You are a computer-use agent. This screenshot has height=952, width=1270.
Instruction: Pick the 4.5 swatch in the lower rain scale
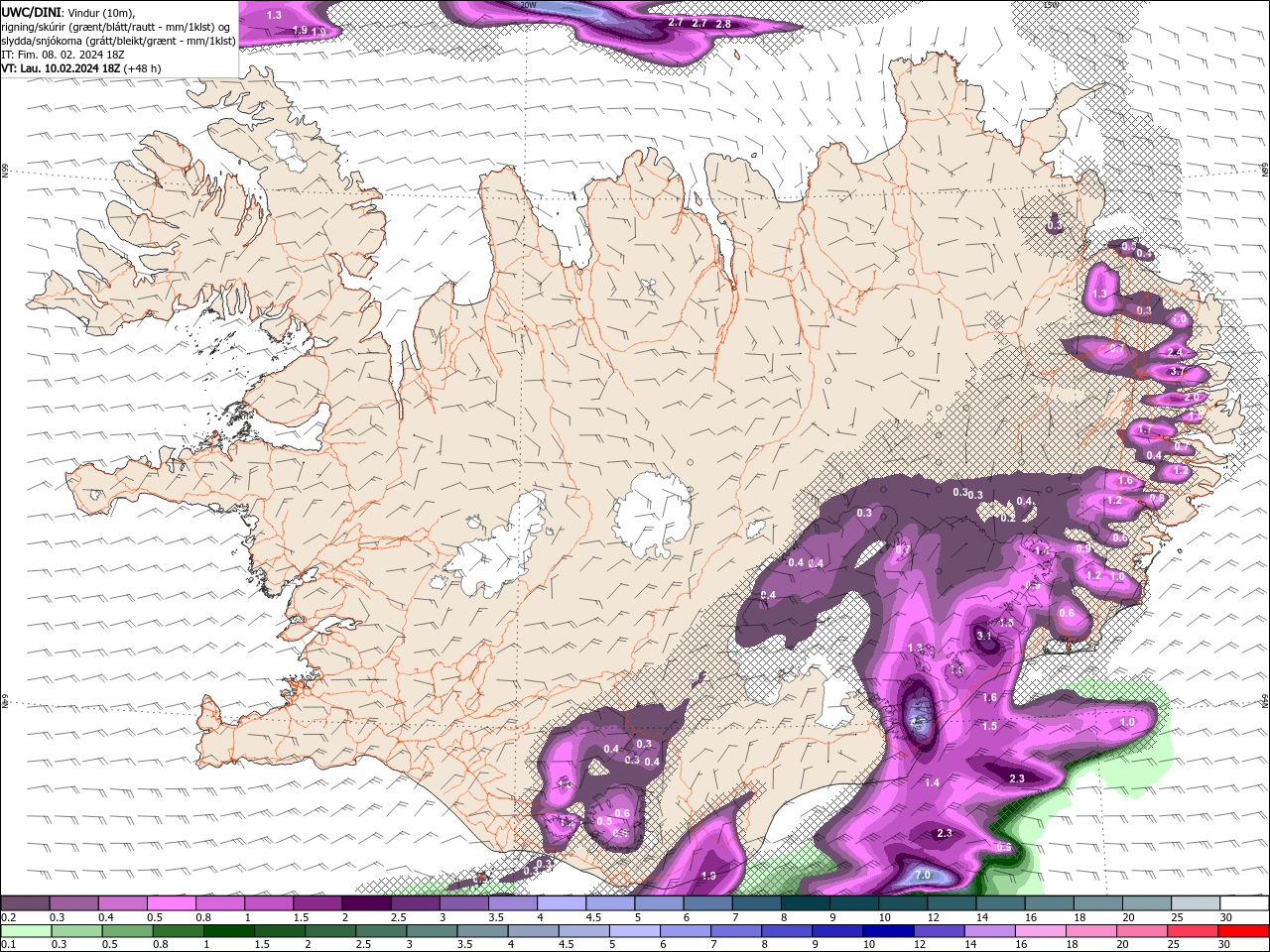[x=583, y=931]
